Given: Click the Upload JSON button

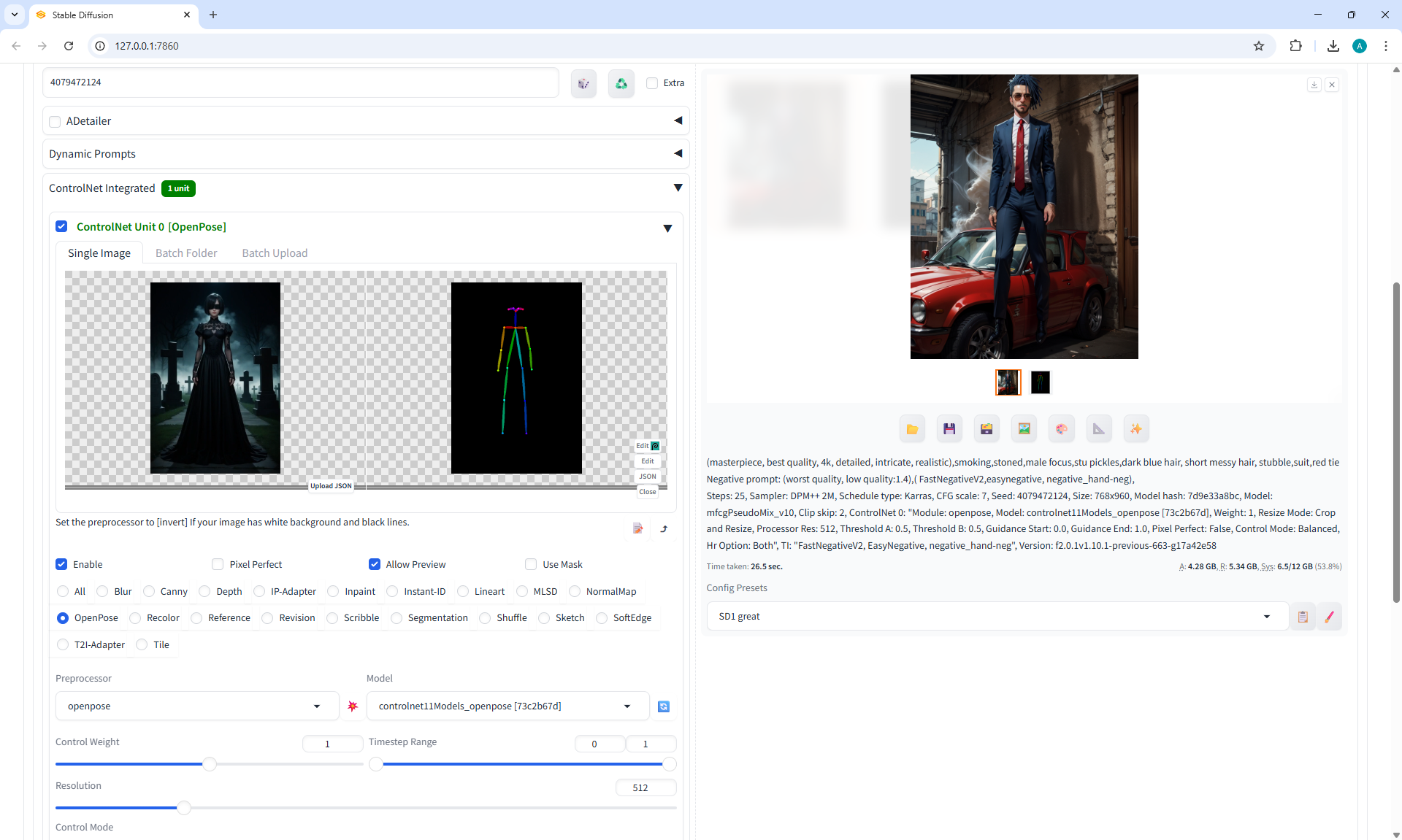Looking at the screenshot, I should tap(331, 486).
